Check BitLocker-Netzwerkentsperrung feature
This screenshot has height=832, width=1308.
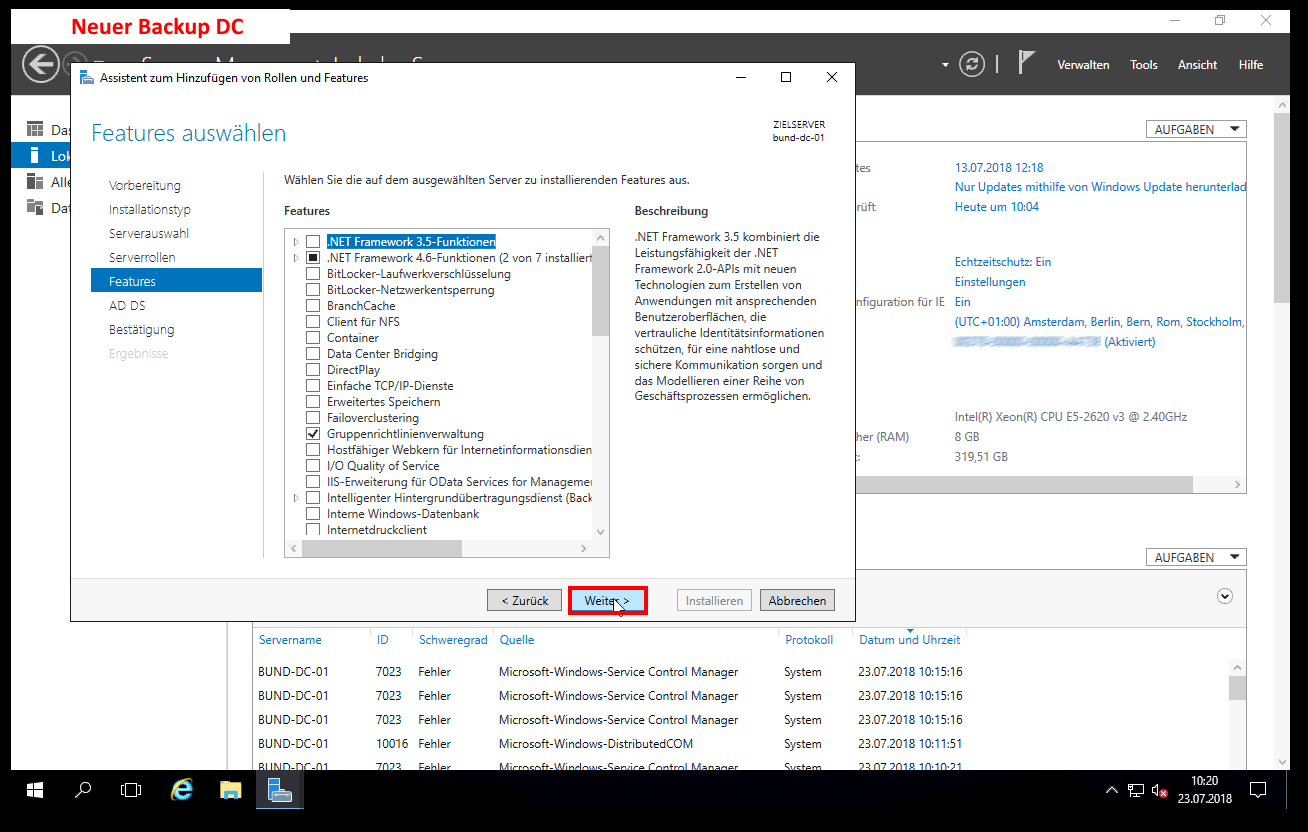point(313,290)
